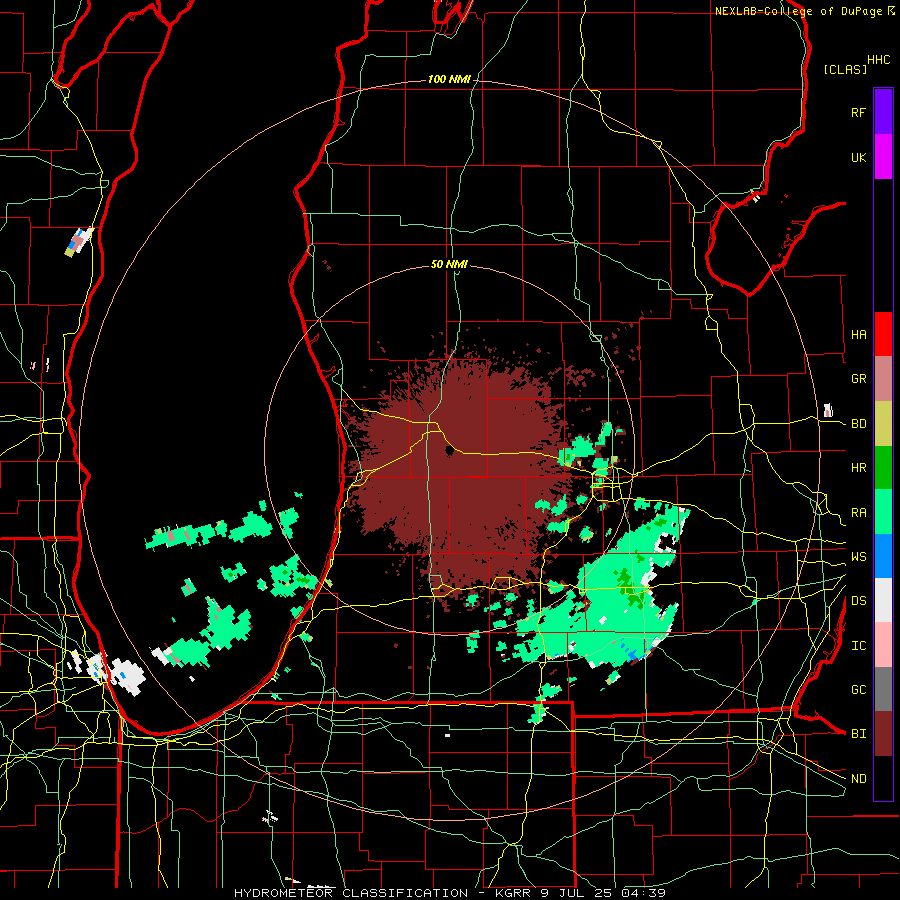
Task: Click the HHC product code label
Action: pyautogui.click(x=878, y=59)
